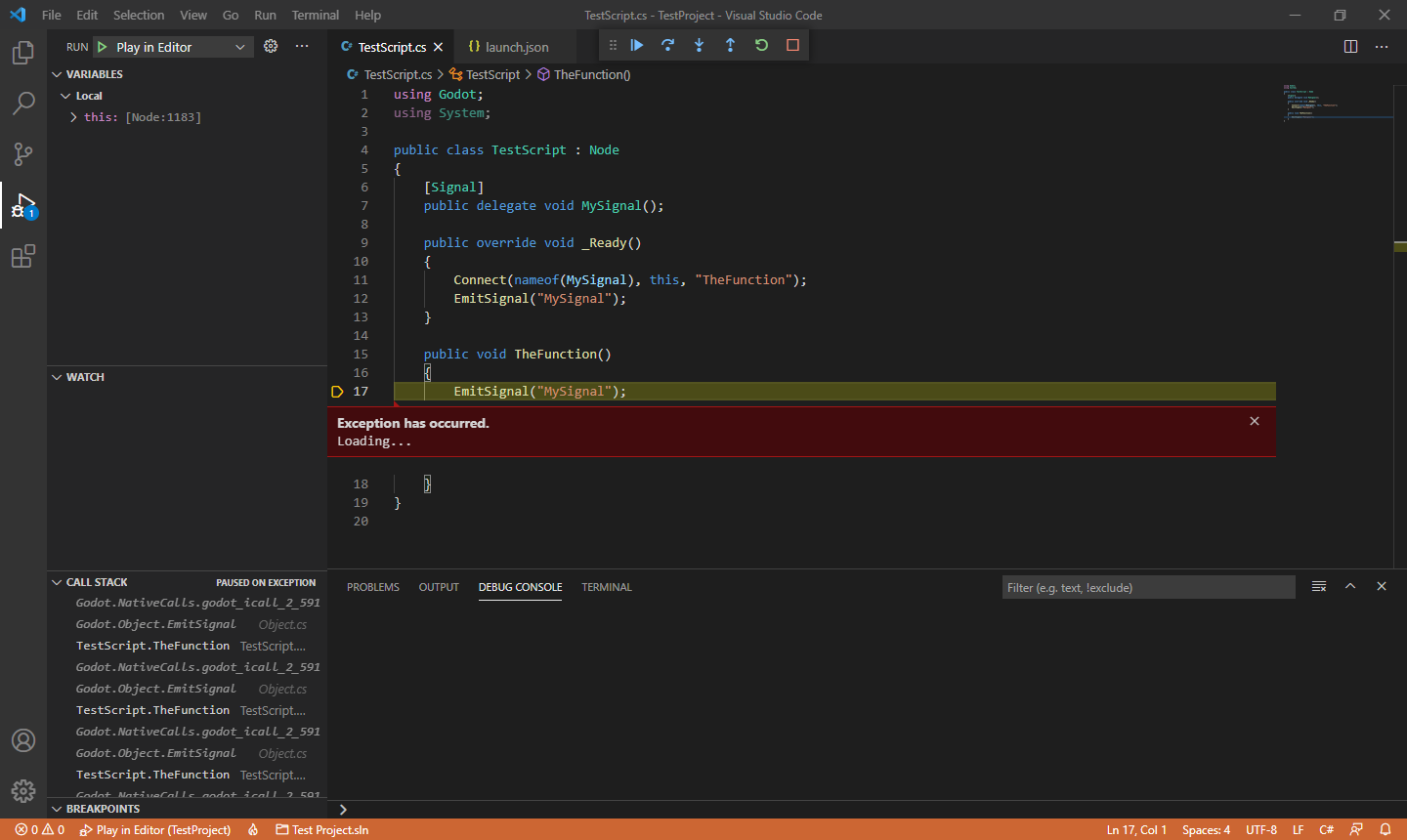The width and height of the screenshot is (1407, 840).
Task: Clear the debug console
Action: [x=1319, y=586]
